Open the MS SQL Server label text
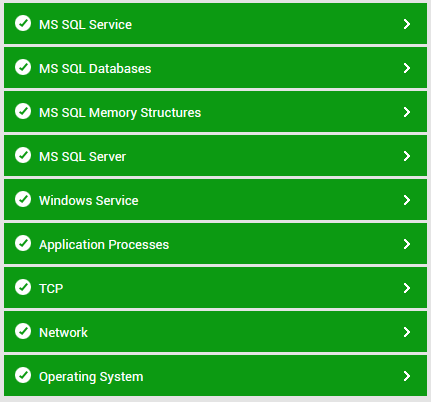Viewport: 431px width, 402px height. (82, 157)
